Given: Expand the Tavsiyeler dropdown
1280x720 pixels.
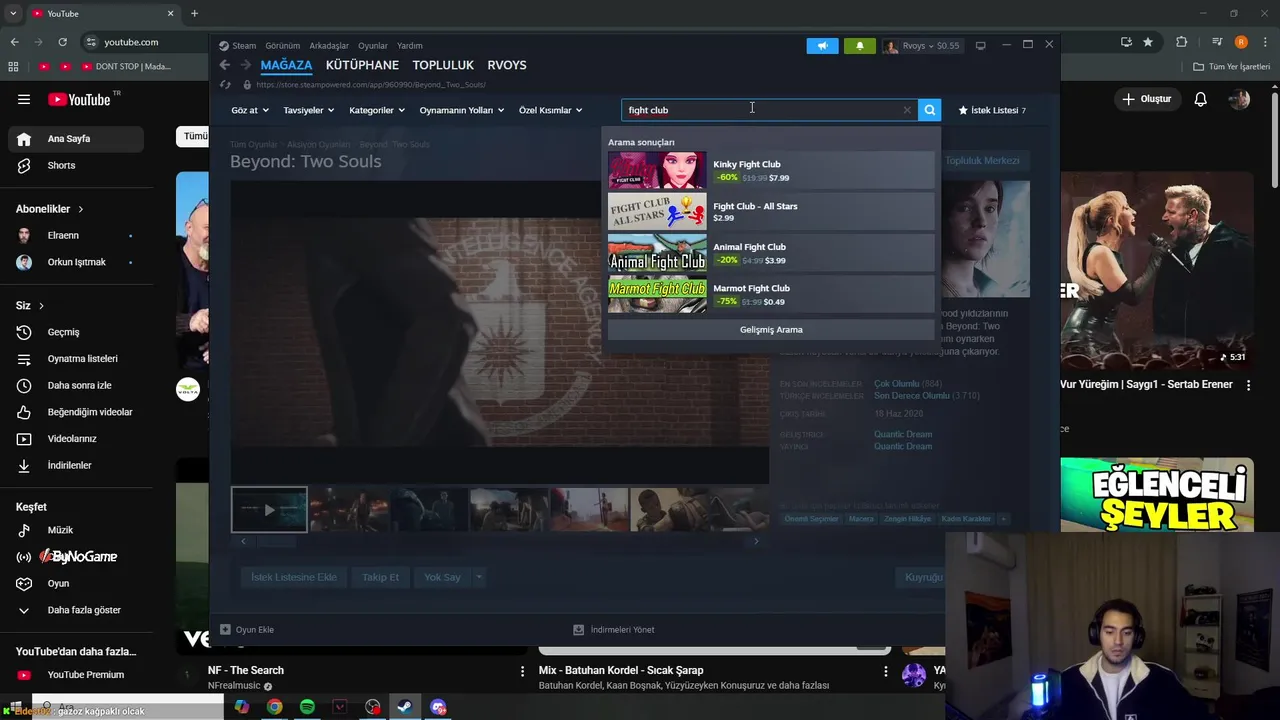Looking at the screenshot, I should [308, 110].
